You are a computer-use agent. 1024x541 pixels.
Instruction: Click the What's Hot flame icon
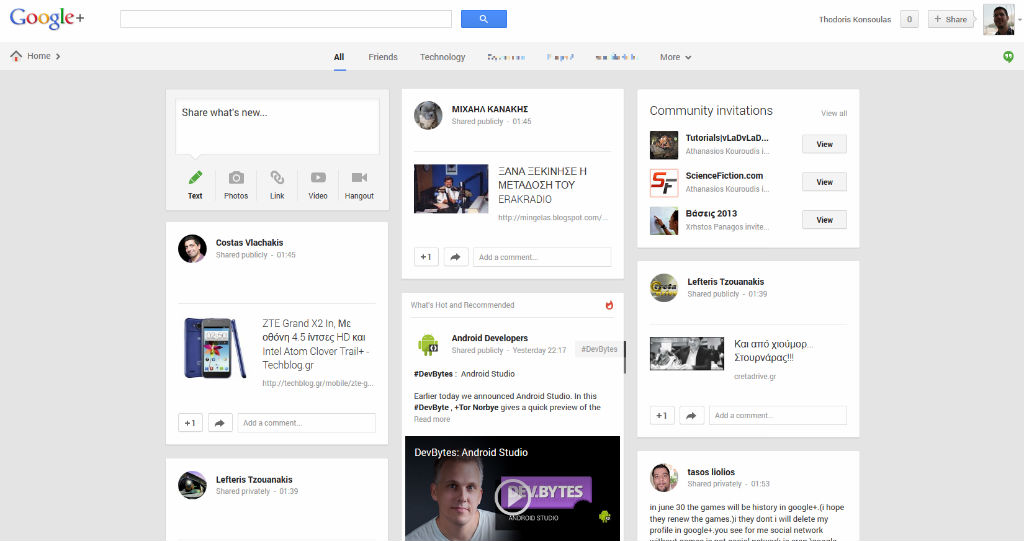click(x=609, y=305)
